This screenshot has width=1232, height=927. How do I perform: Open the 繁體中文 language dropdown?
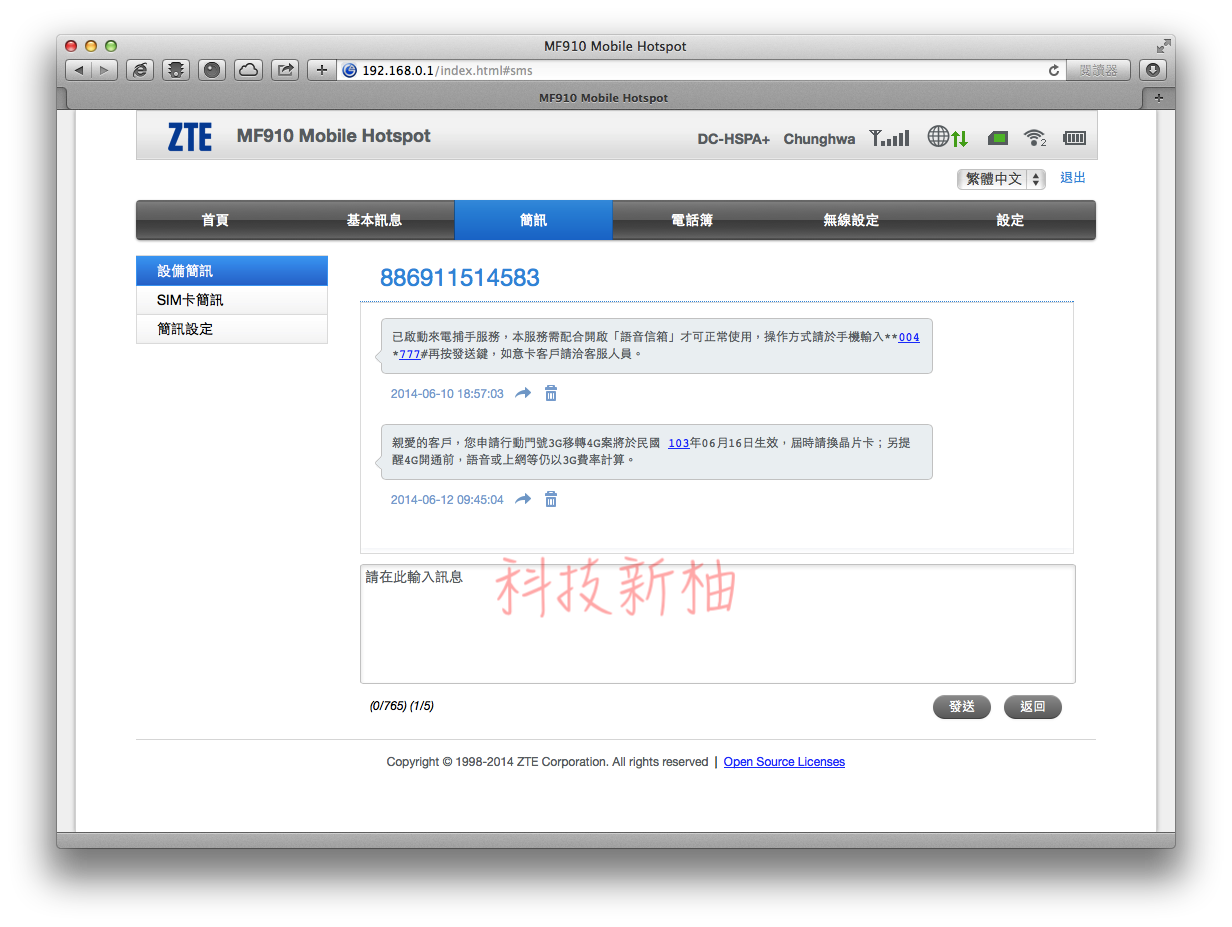[x=1001, y=179]
